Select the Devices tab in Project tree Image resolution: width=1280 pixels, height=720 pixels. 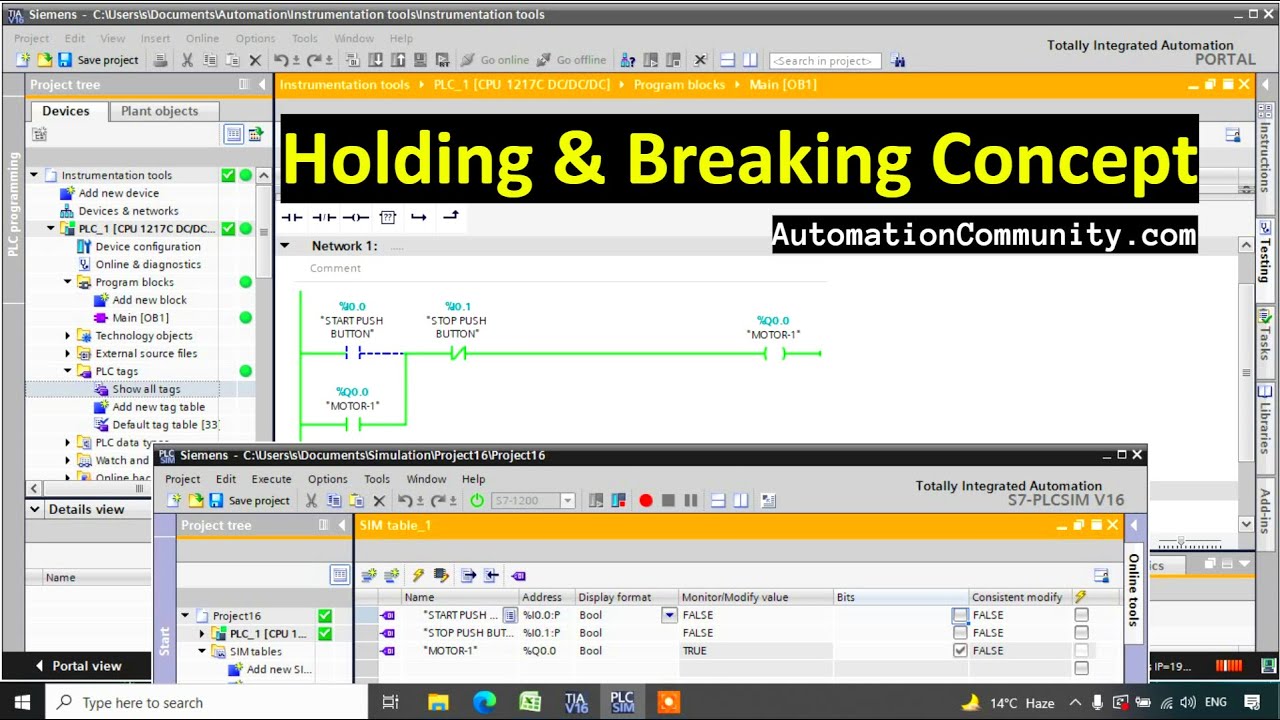66,111
